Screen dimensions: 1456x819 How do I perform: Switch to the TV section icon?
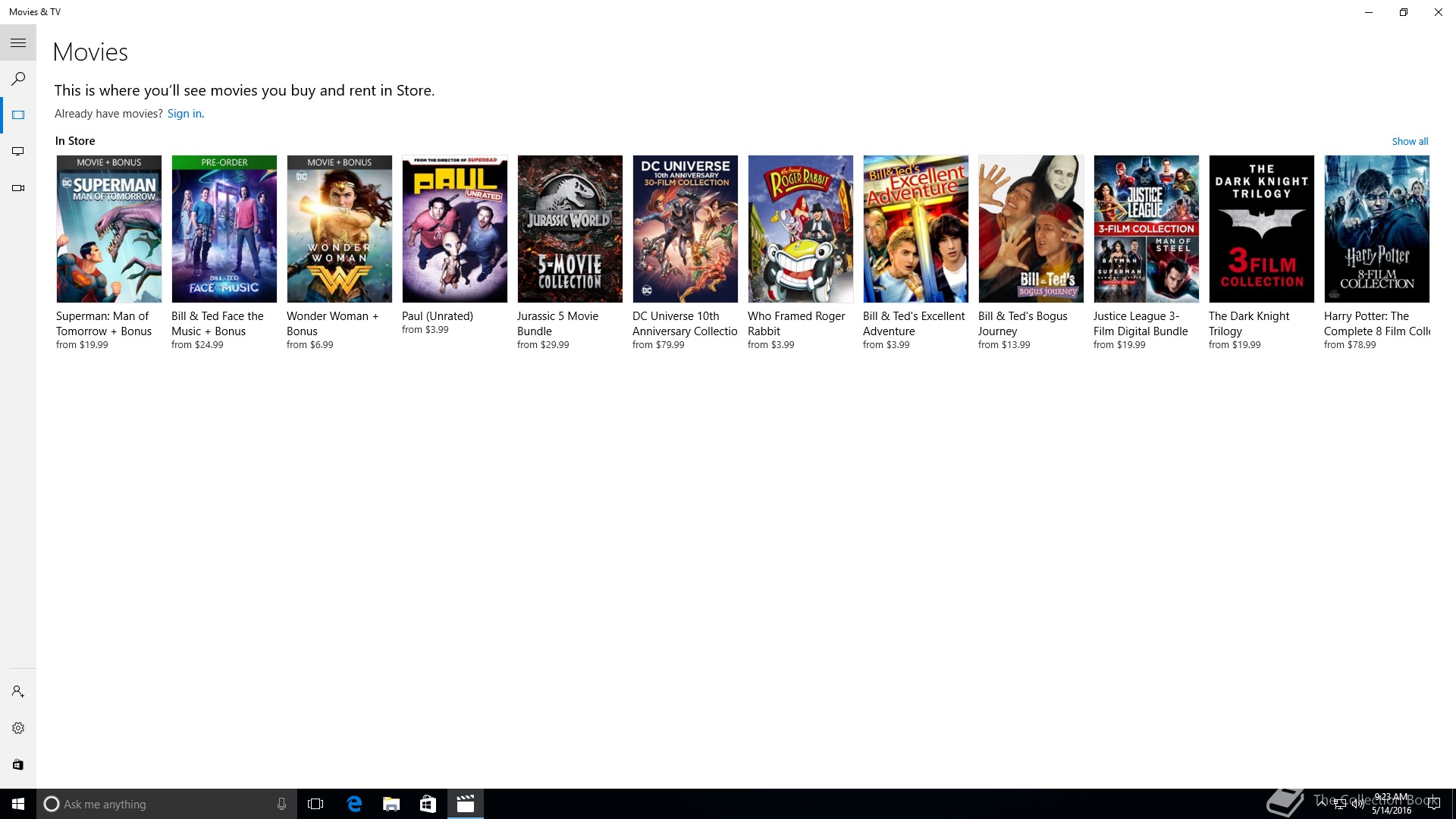click(x=18, y=152)
